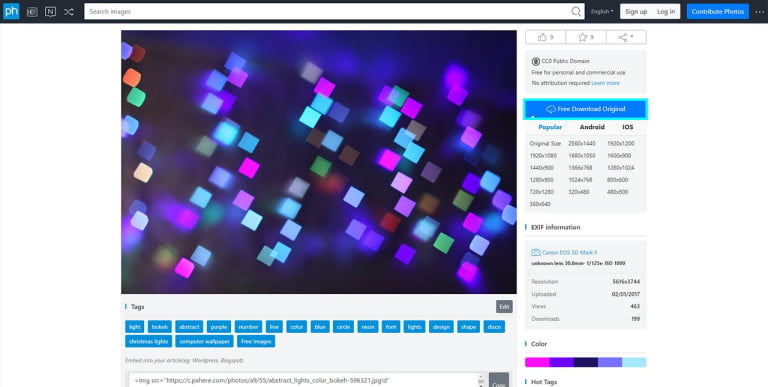Open the three-dots more menu
Viewport: 768px width, 387px height.
tap(759, 12)
